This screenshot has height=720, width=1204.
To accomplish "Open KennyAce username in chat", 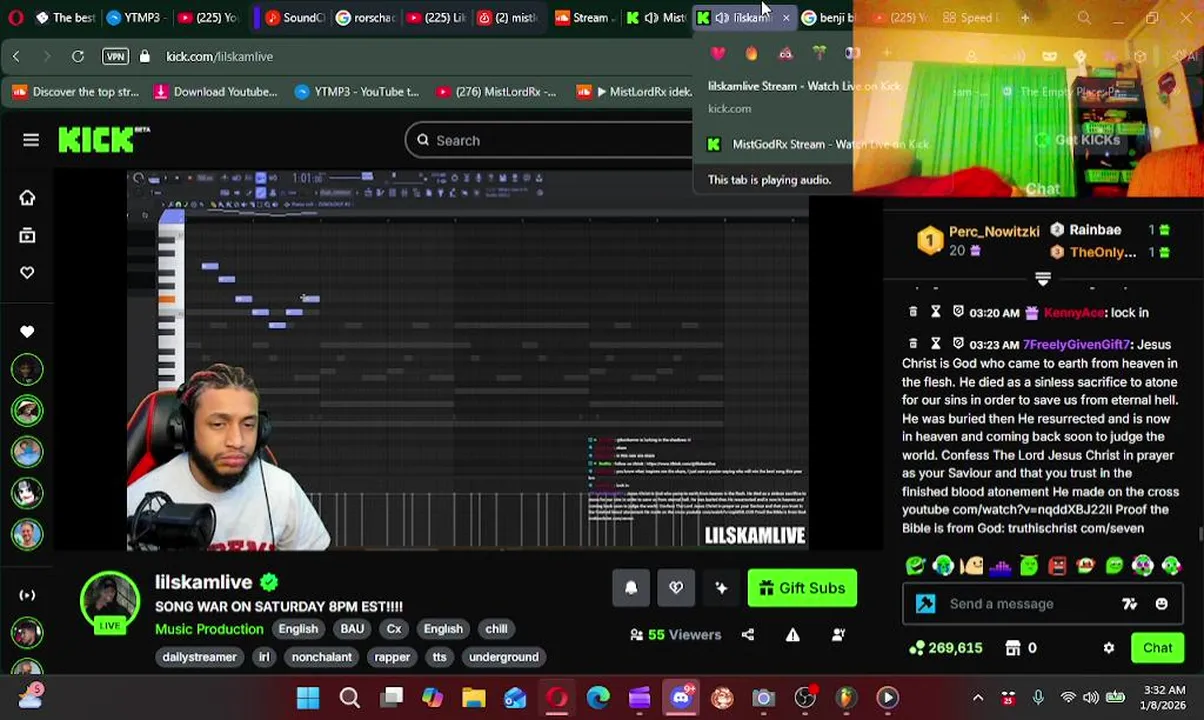I will coord(1074,313).
